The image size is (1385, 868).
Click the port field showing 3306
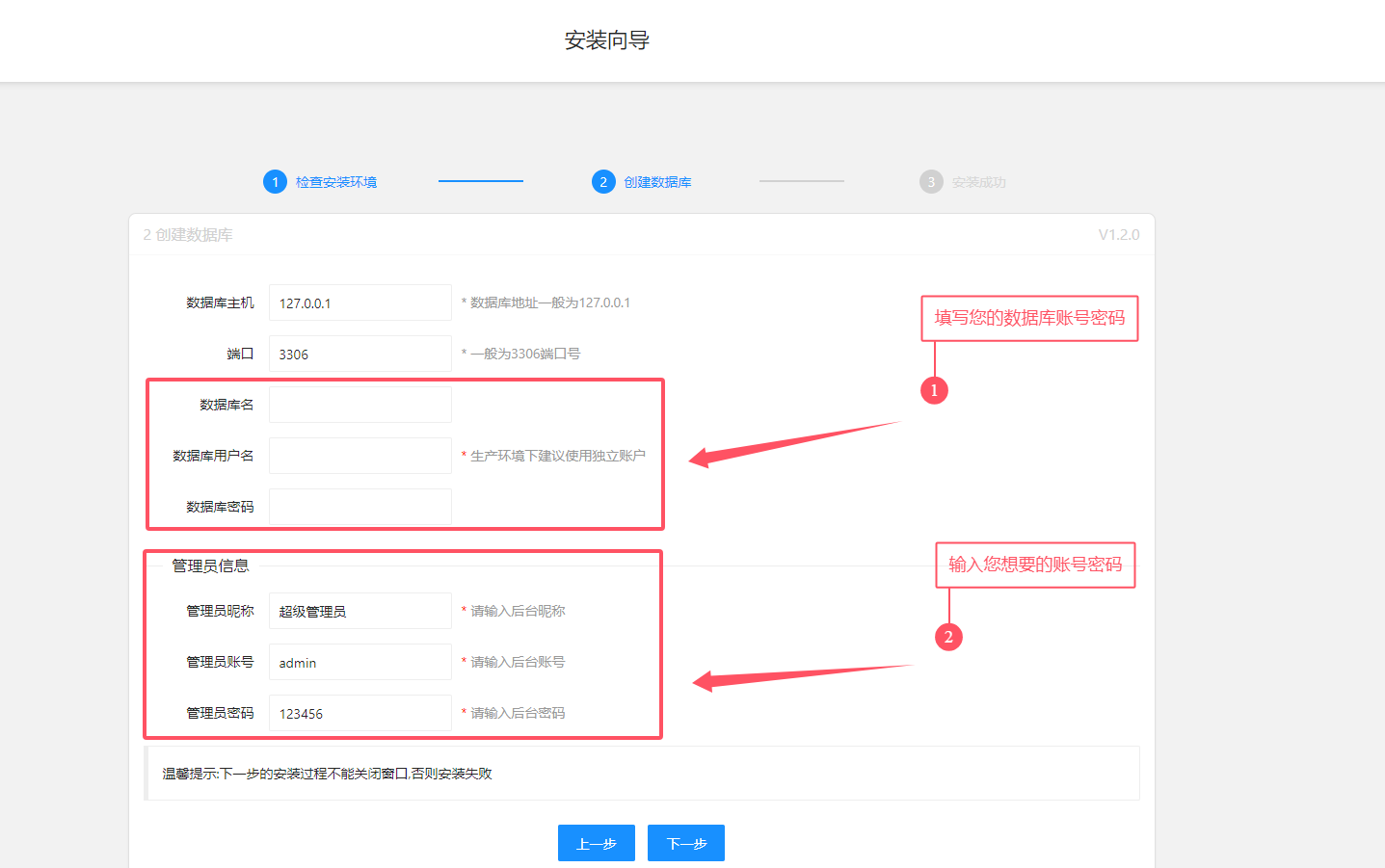pos(360,354)
